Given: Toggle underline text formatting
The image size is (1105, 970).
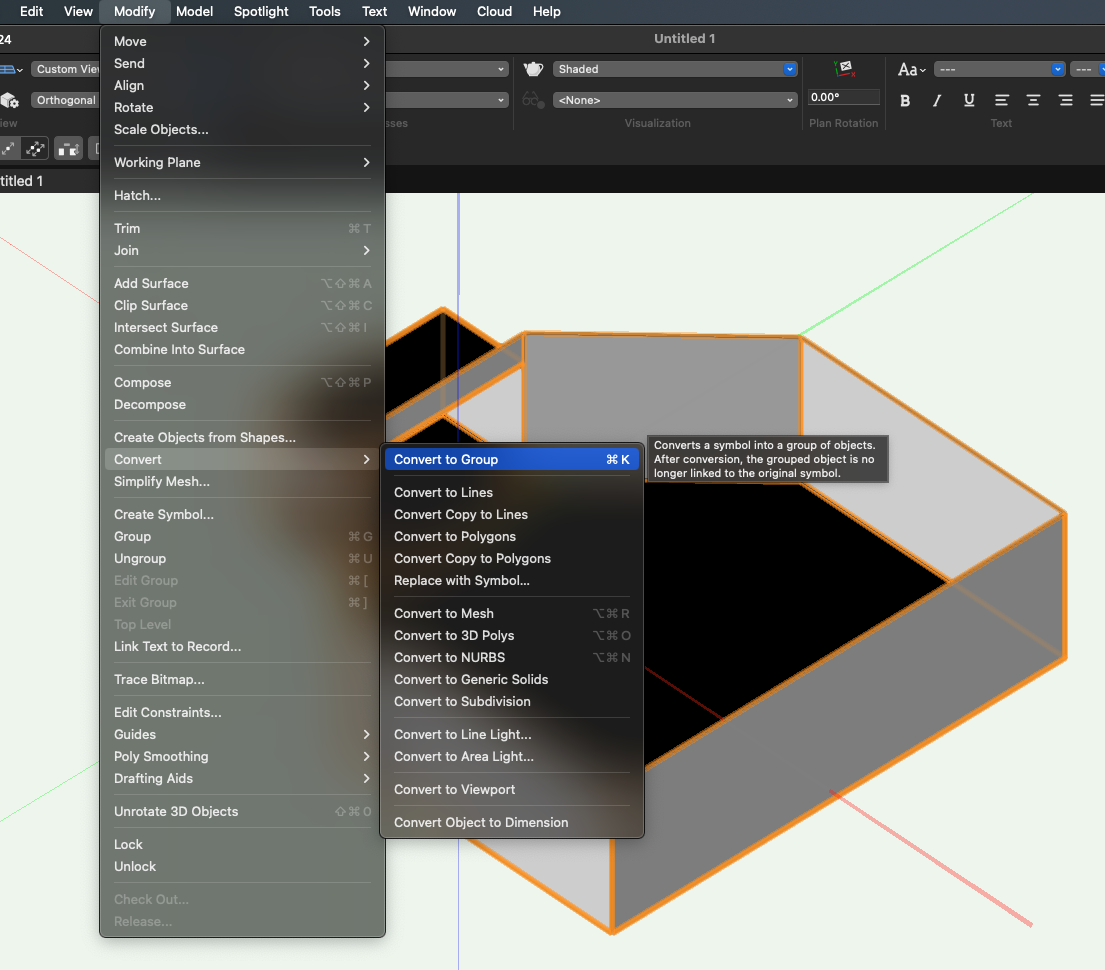Looking at the screenshot, I should pos(969,100).
